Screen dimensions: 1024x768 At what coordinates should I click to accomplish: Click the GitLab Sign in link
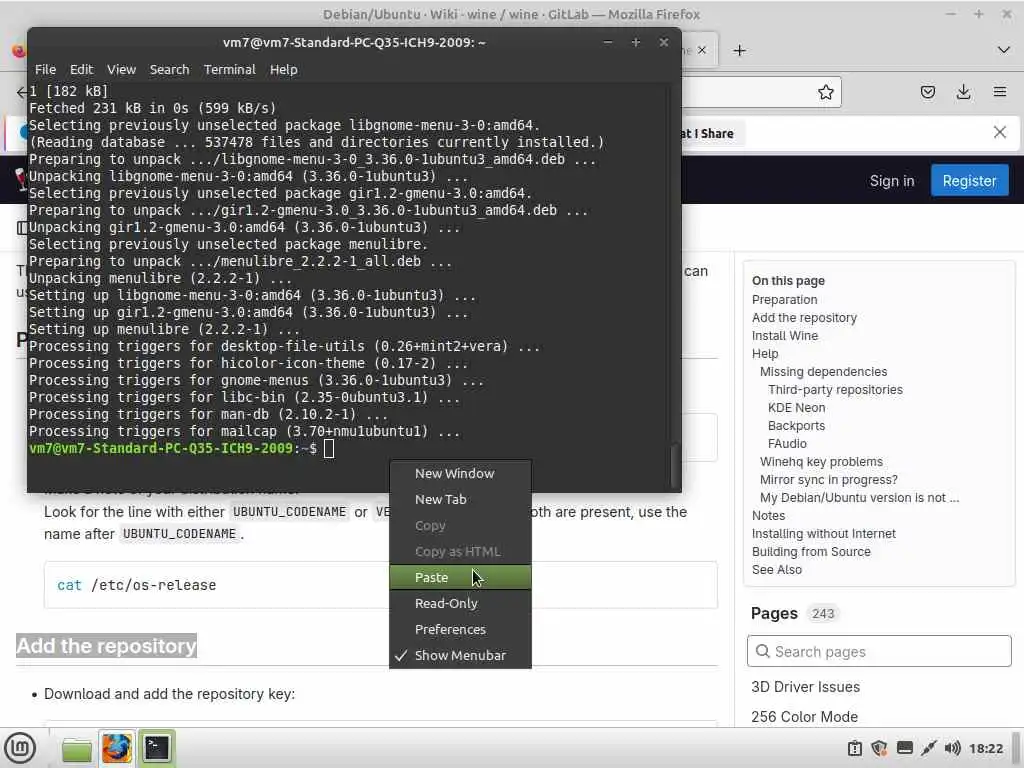tap(891, 181)
